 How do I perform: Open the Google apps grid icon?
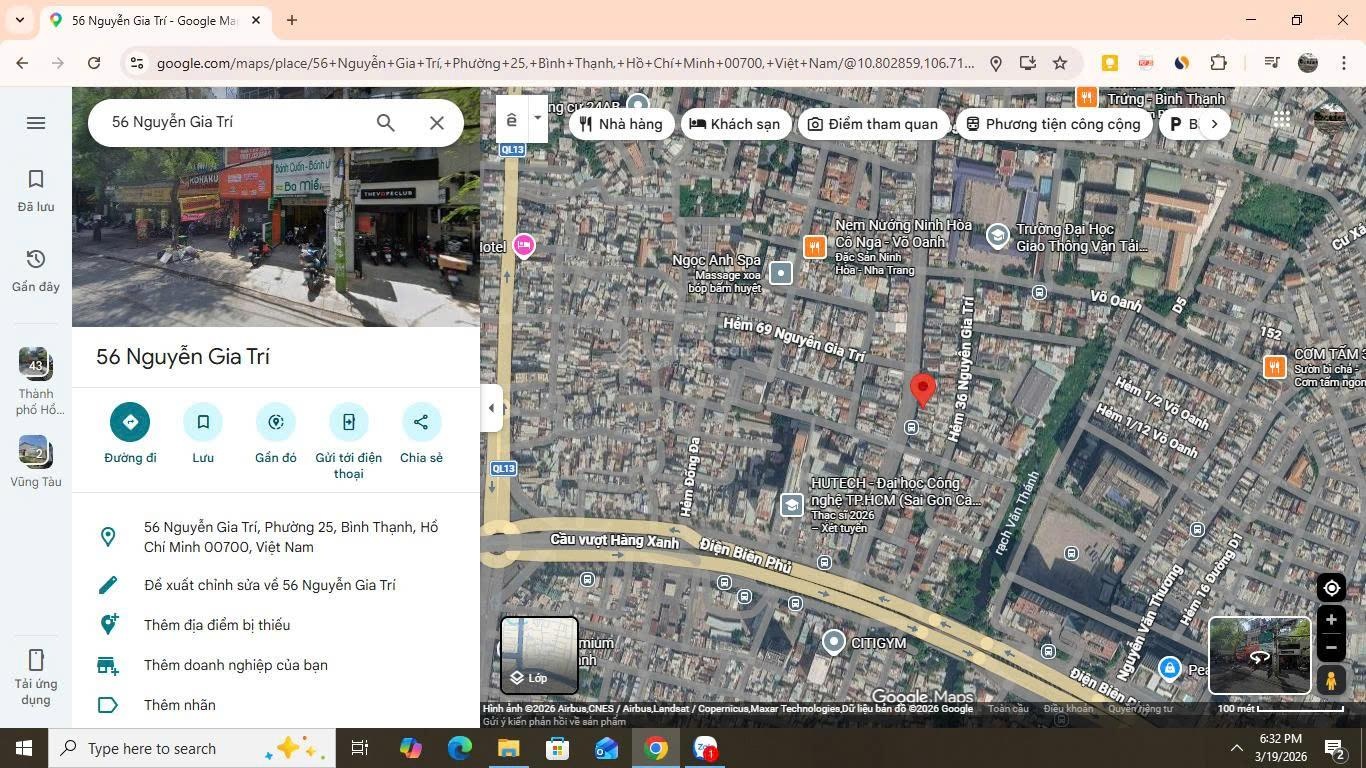point(1282,119)
